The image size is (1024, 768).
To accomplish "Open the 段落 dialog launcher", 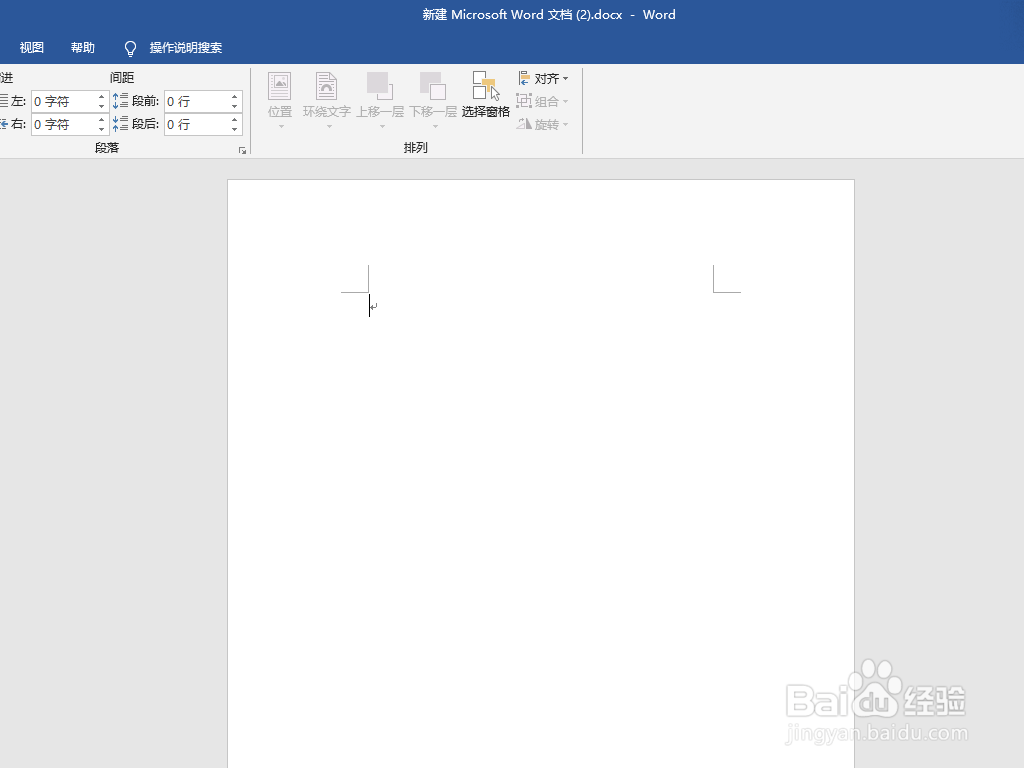I will [243, 151].
